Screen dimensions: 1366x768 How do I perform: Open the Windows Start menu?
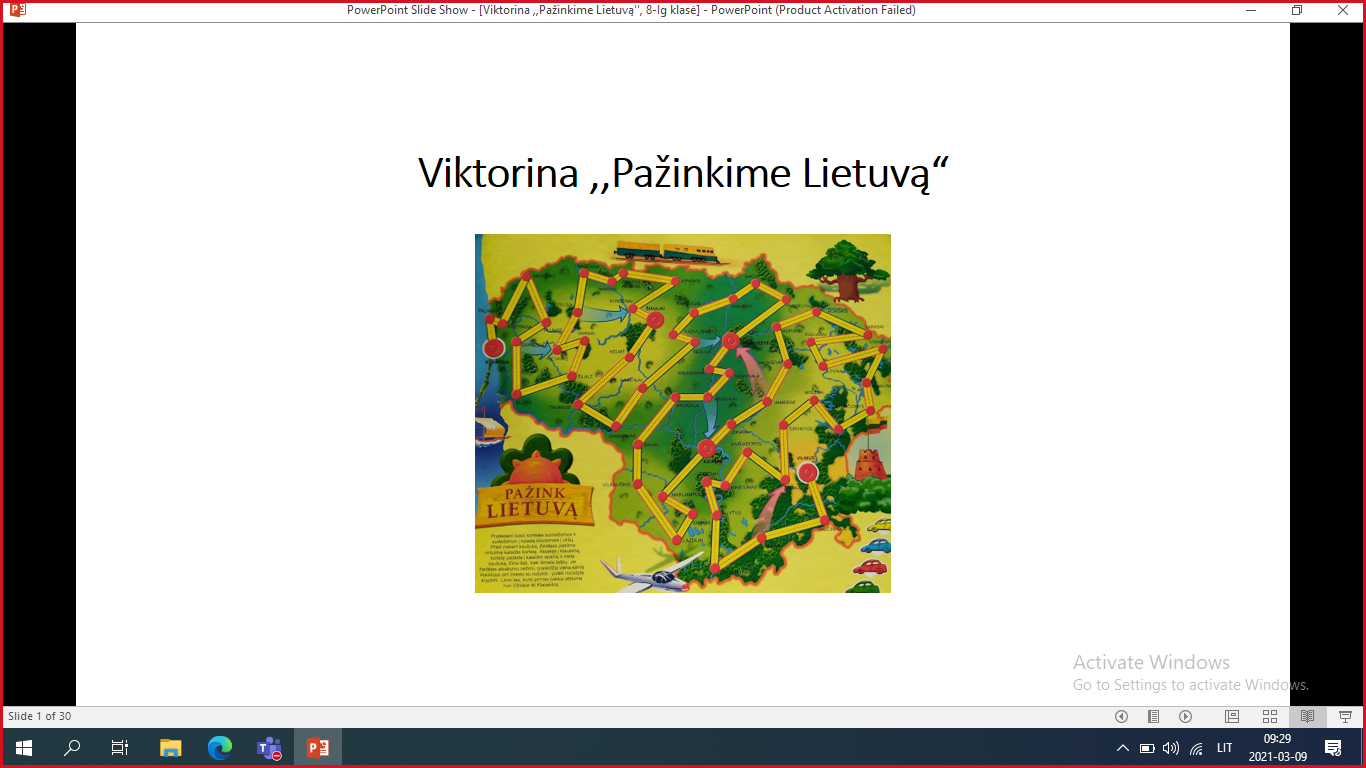[24, 747]
